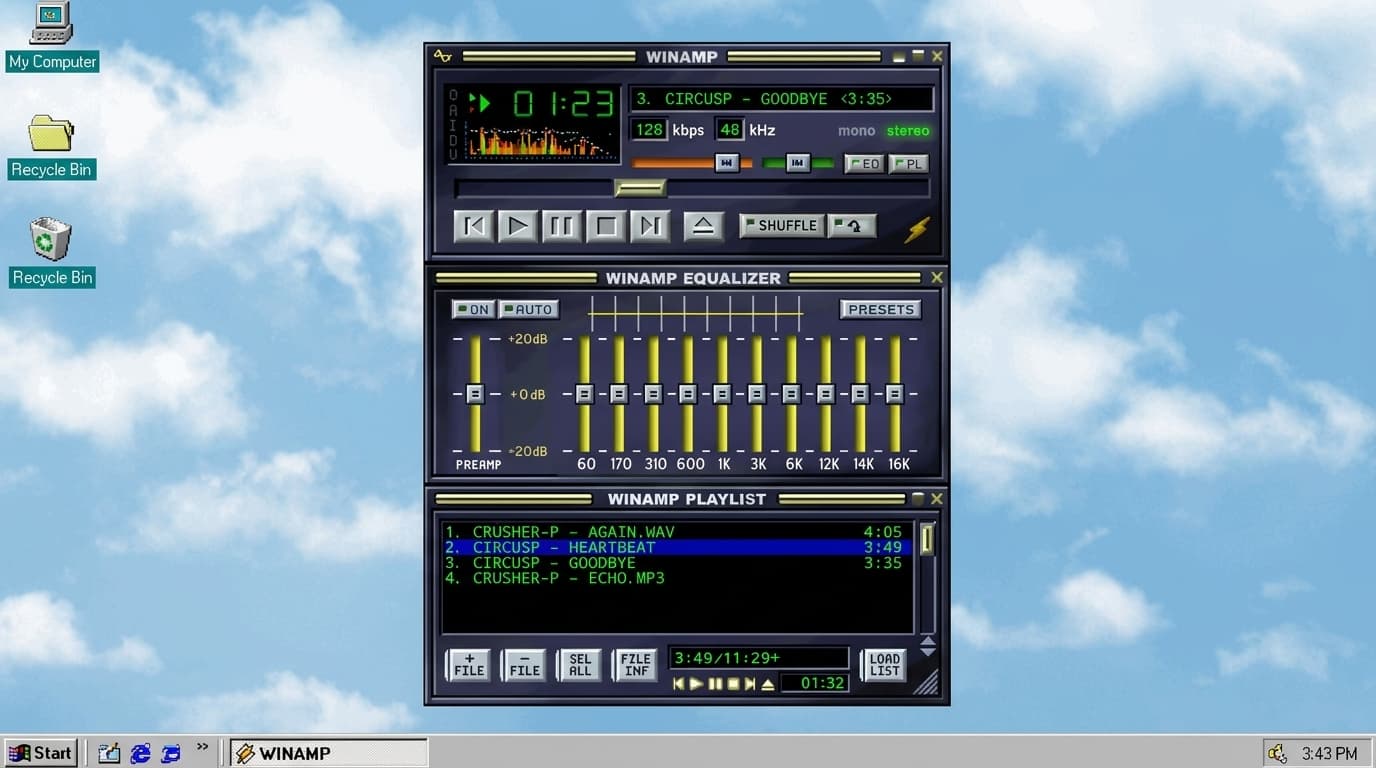This screenshot has height=768, width=1376.
Task: Click the 170 Hz equalizer band slider
Action: click(x=619, y=394)
